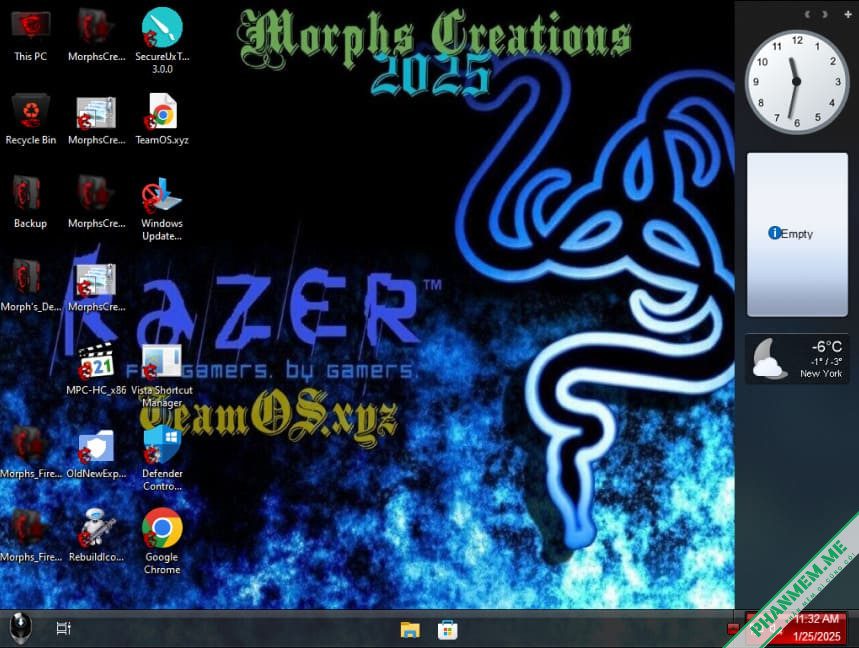
Task: Open SecureUxTheme 3.0.0 shortcut
Action: tap(162, 39)
